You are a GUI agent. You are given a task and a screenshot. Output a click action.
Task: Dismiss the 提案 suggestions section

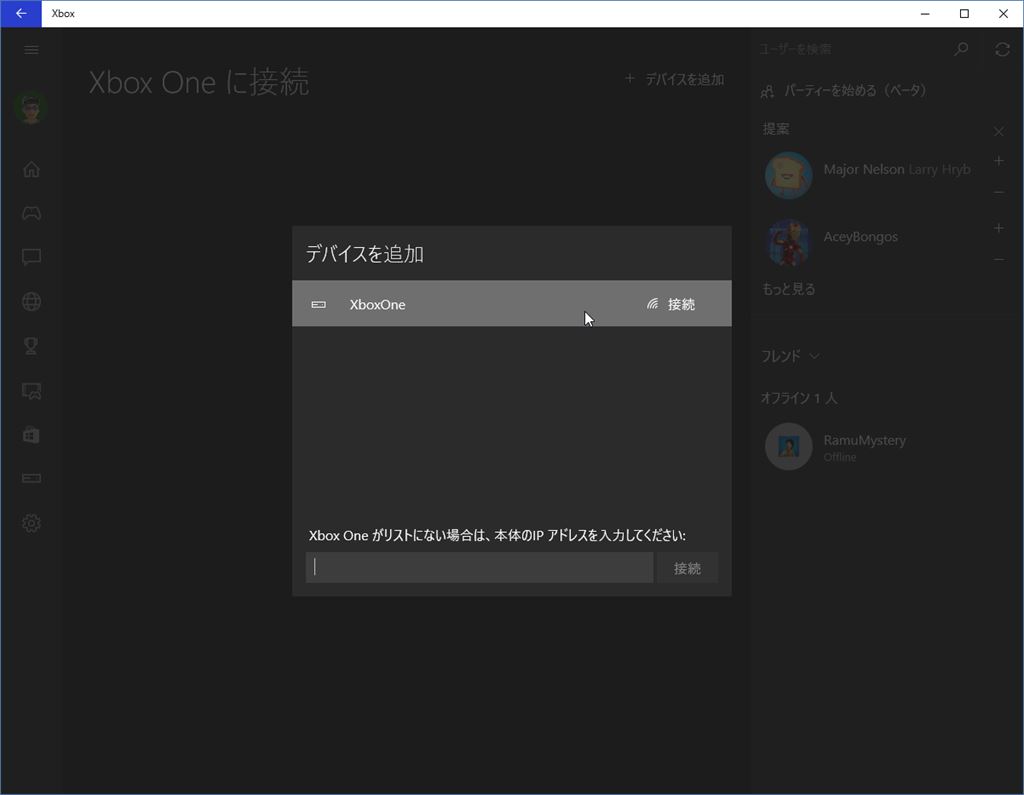pyautogui.click(x=999, y=131)
